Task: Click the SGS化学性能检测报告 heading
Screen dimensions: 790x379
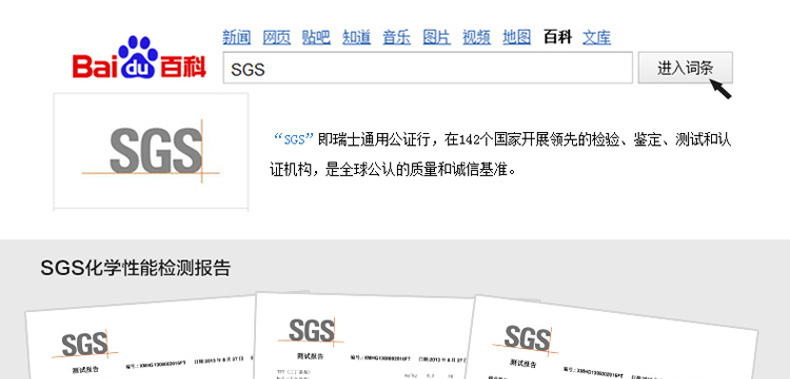Action: coord(135,268)
